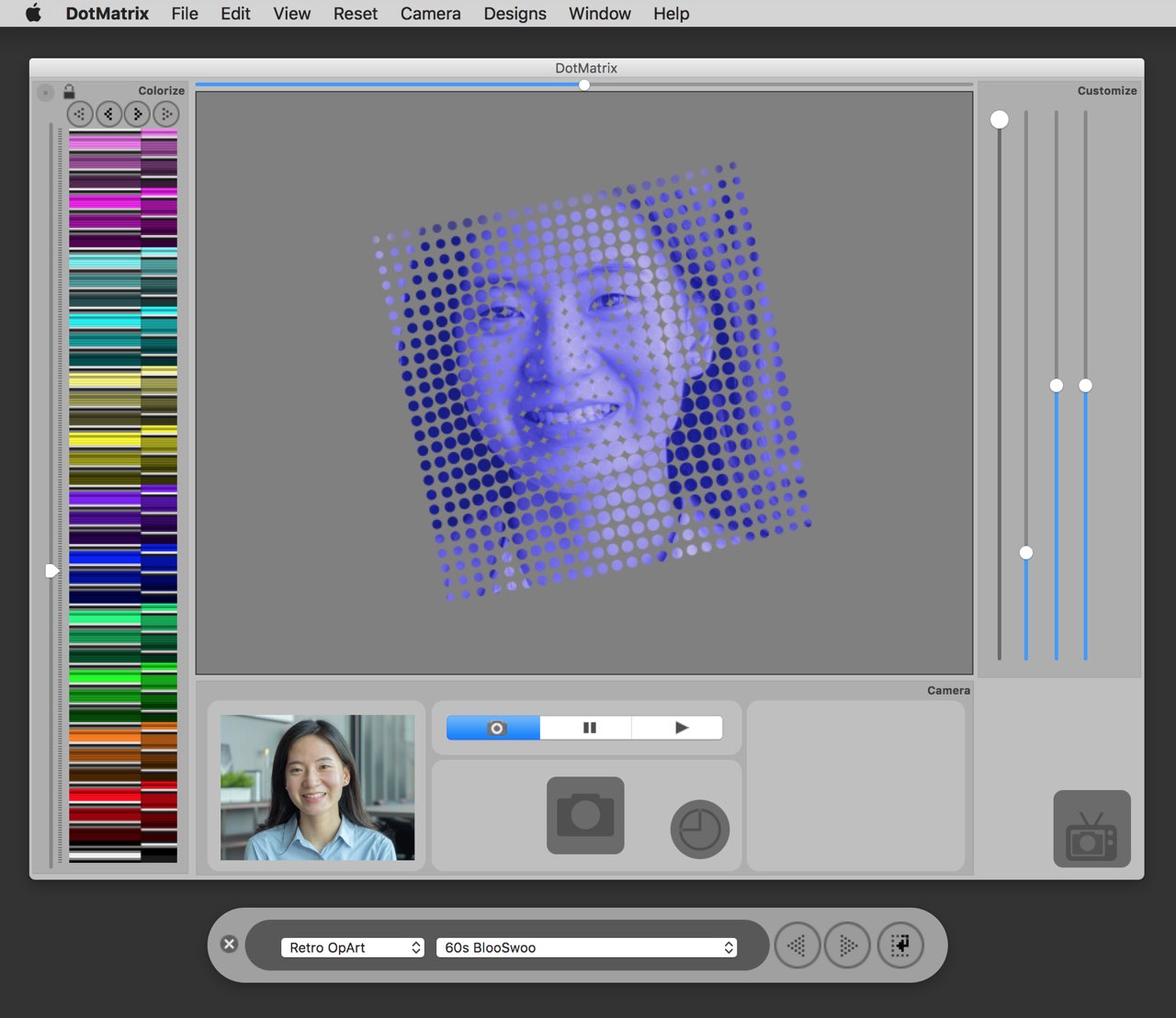Viewport: 1176px width, 1018px height.
Task: Close the design selector bar
Action: pos(230,944)
